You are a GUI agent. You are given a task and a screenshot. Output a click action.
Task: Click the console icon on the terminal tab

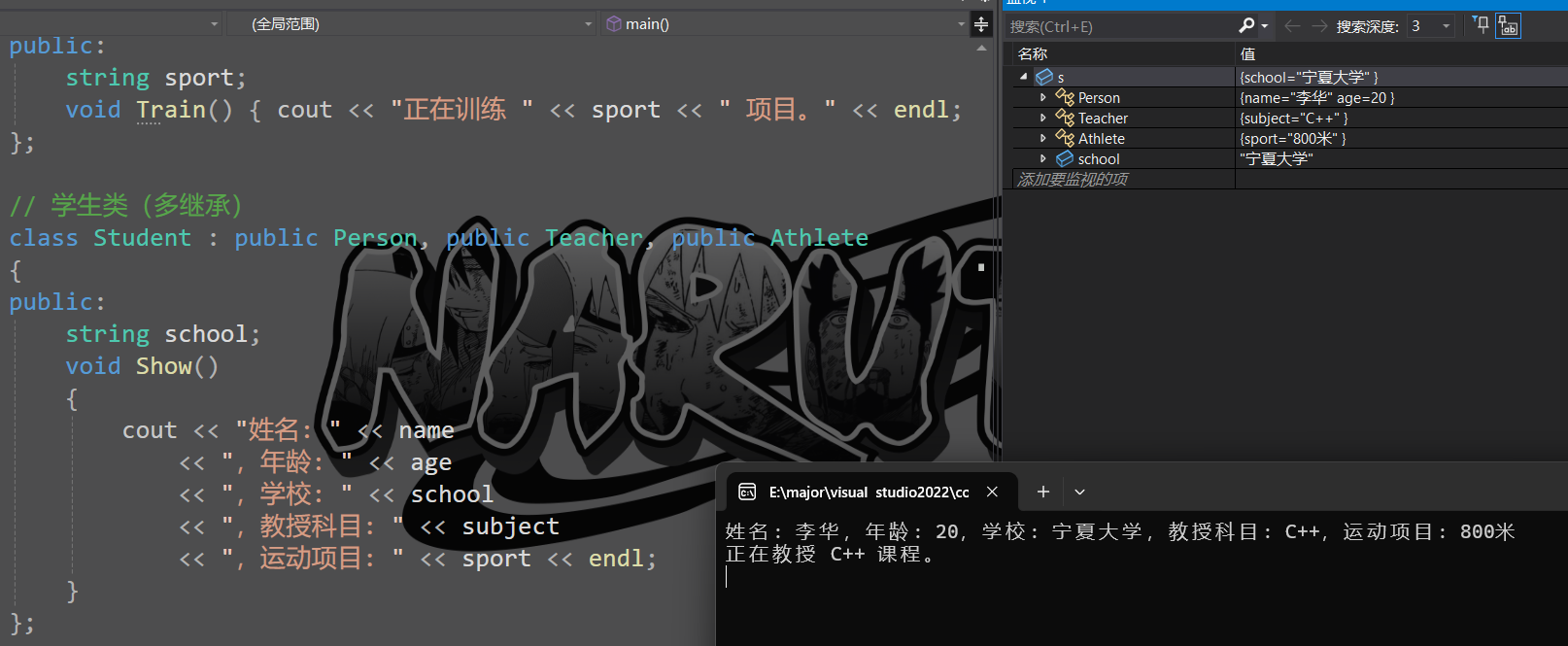(747, 493)
